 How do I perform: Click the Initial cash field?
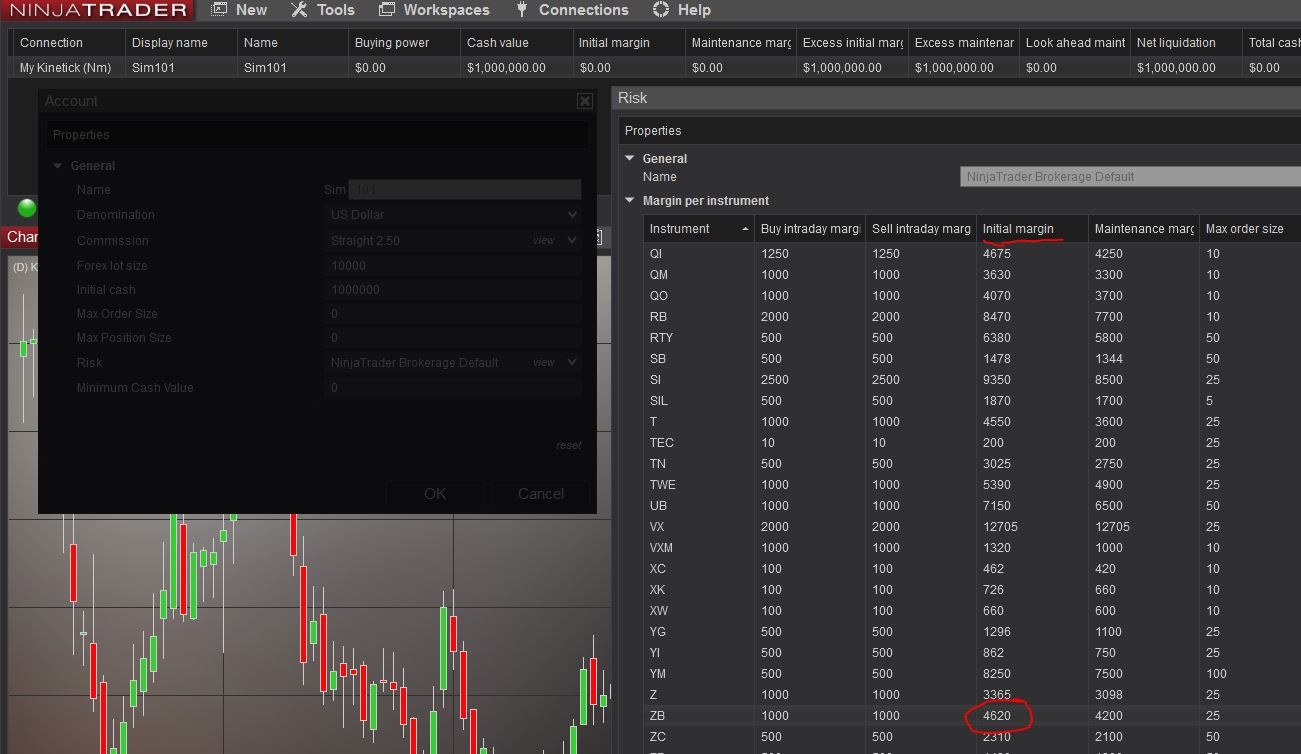(x=455, y=290)
